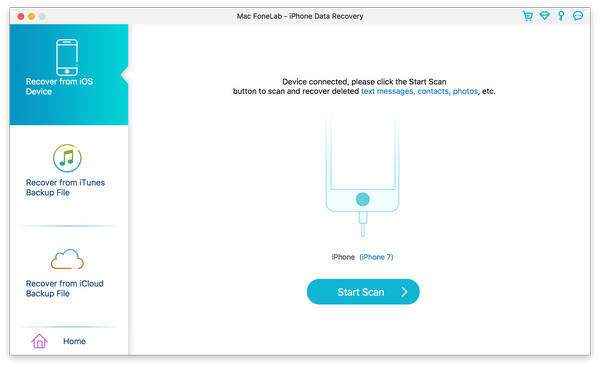Screen dimensions: 600x367
Task: Go to Home label
Action: tap(74, 341)
